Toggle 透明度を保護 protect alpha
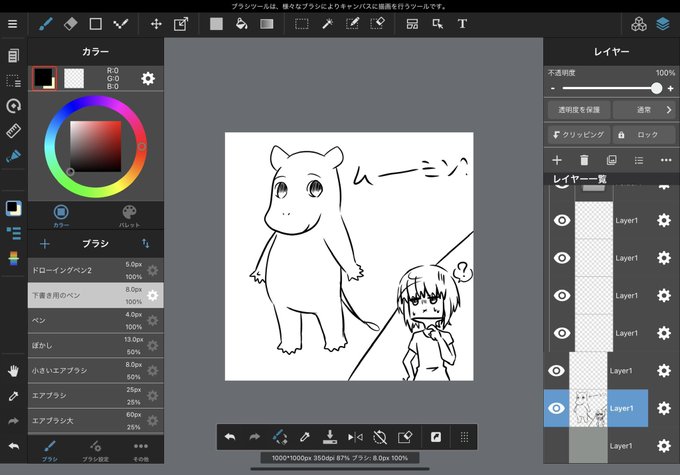Viewport: 680px width, 475px height. point(579,110)
